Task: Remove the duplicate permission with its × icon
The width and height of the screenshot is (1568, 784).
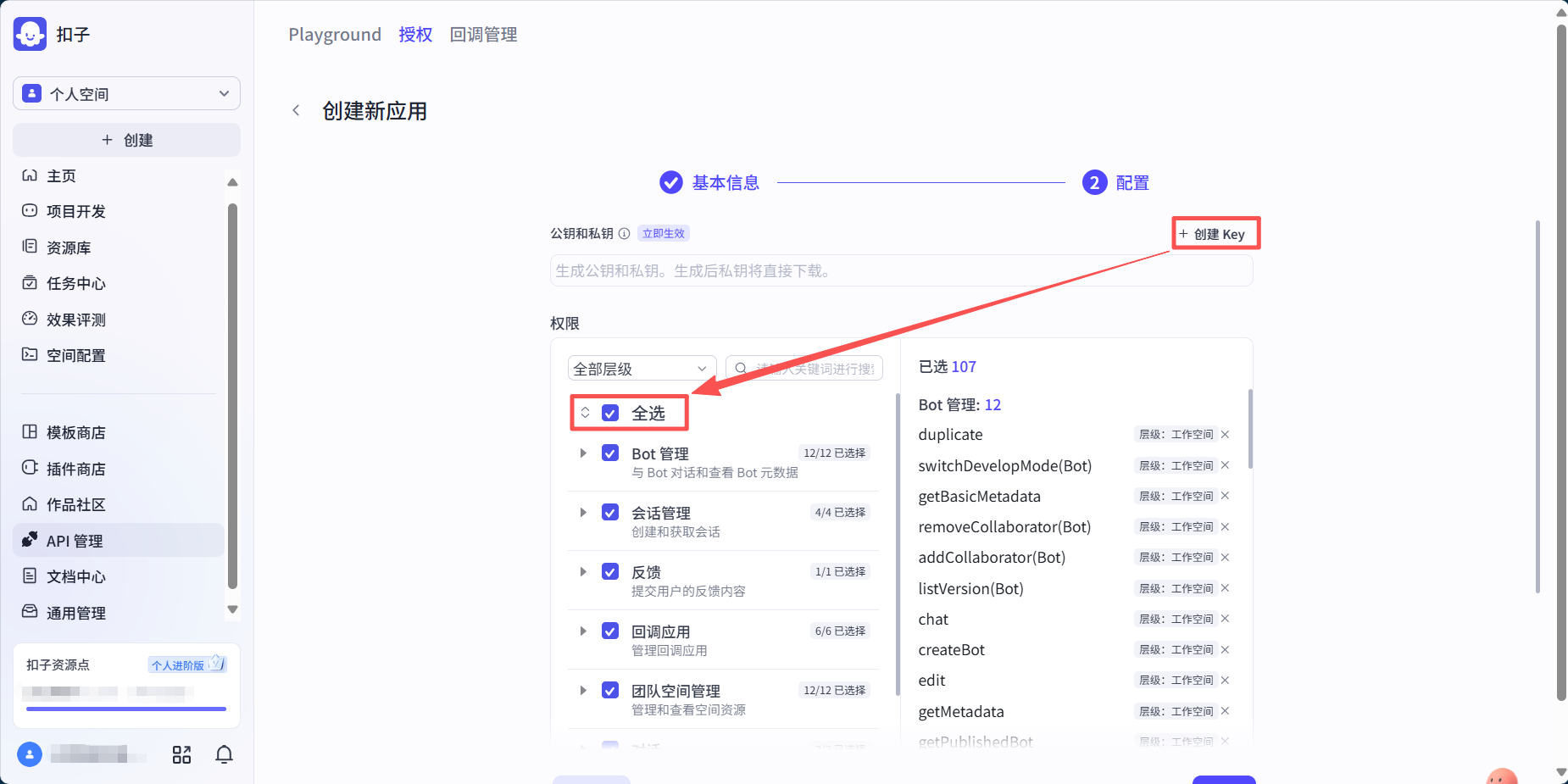Action: 1225,434
